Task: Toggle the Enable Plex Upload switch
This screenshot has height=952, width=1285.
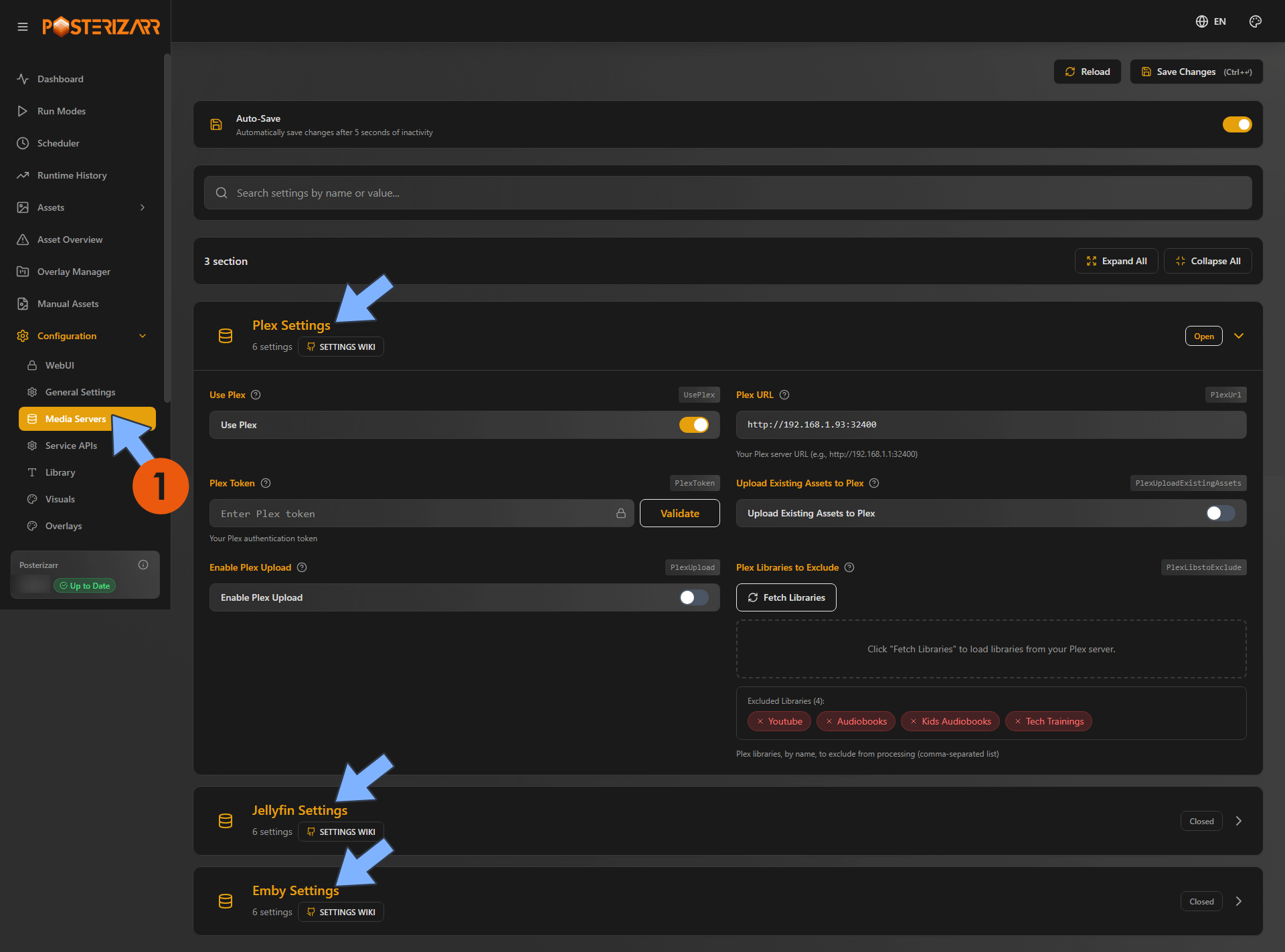Action: coord(693,597)
